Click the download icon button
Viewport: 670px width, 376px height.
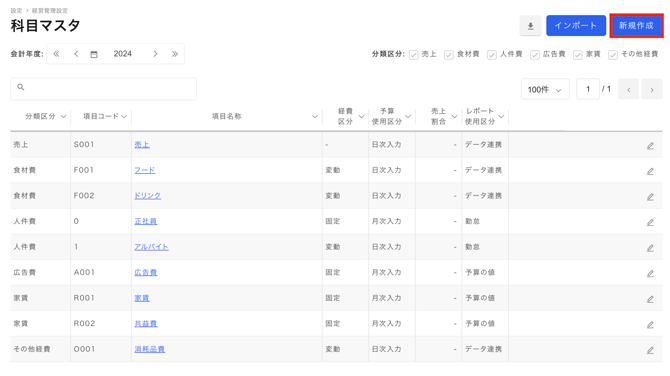tap(530, 26)
